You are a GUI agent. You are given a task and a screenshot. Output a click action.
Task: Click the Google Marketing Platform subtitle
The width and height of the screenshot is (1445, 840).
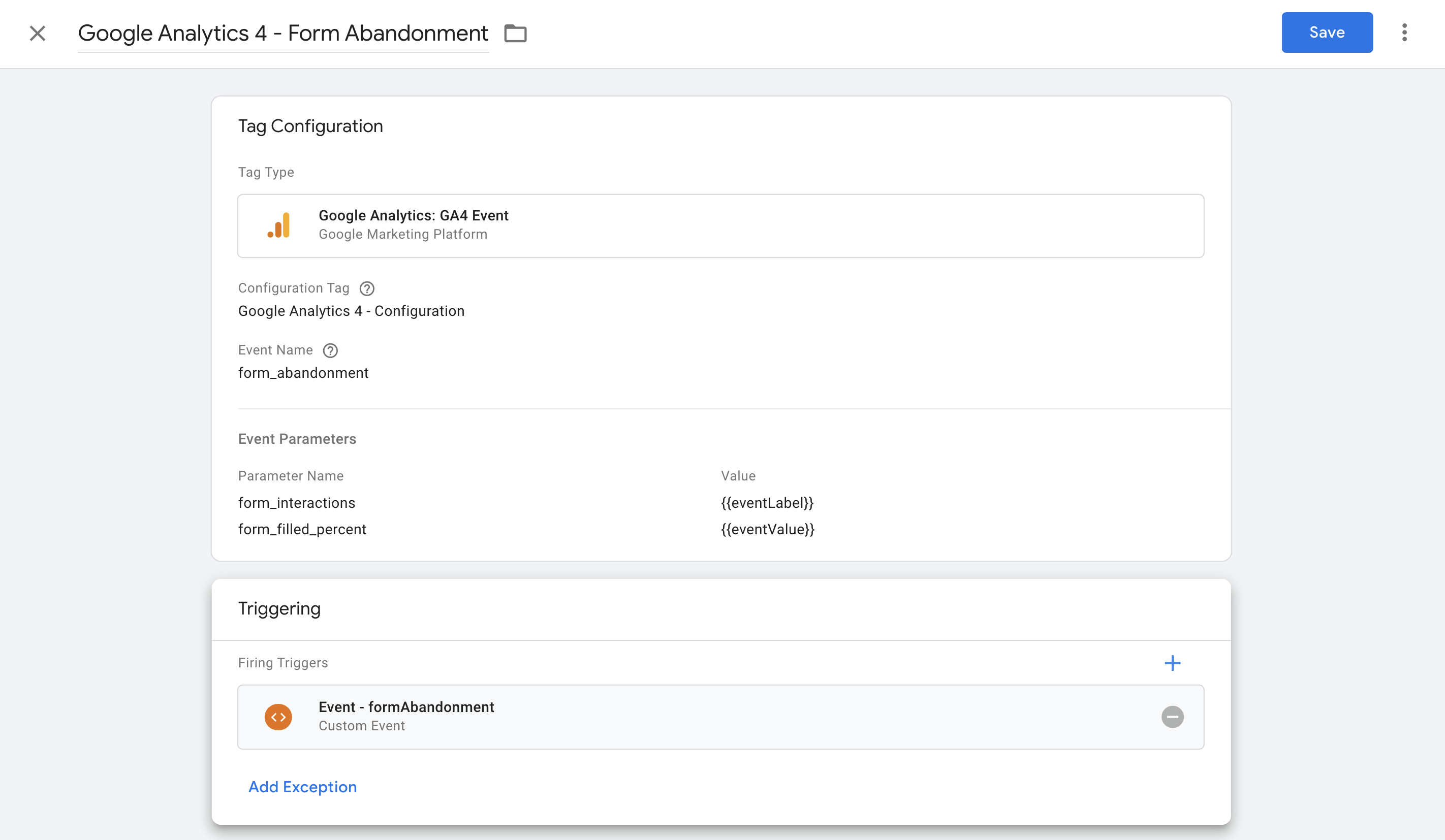[403, 234]
